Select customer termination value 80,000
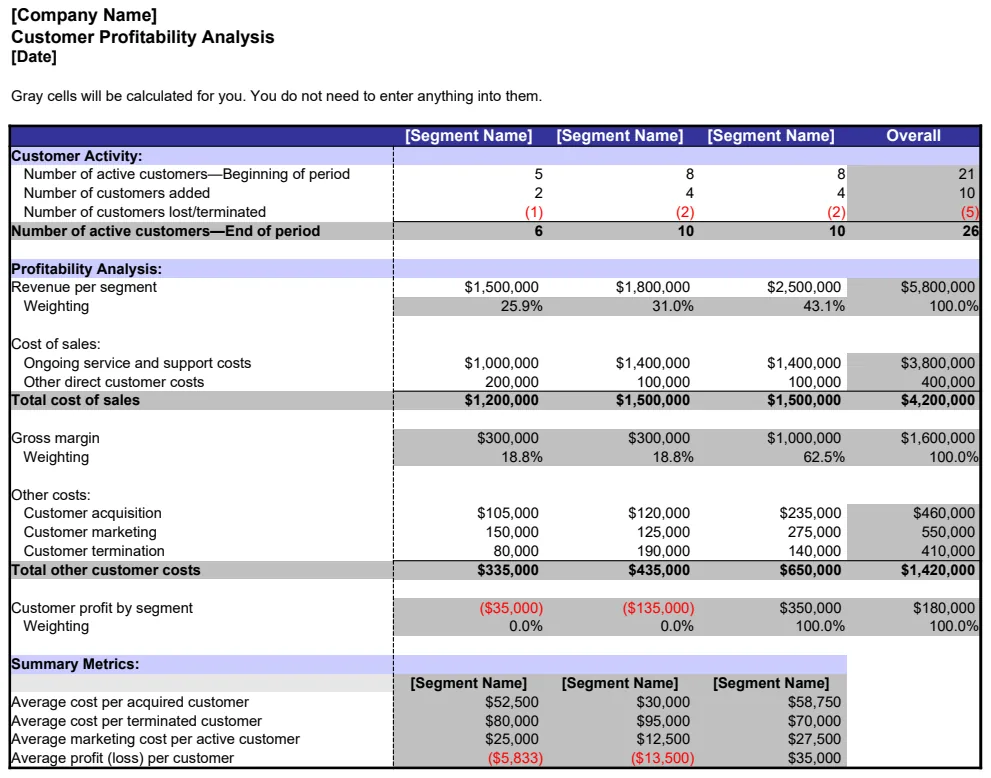The image size is (991, 778). [516, 552]
